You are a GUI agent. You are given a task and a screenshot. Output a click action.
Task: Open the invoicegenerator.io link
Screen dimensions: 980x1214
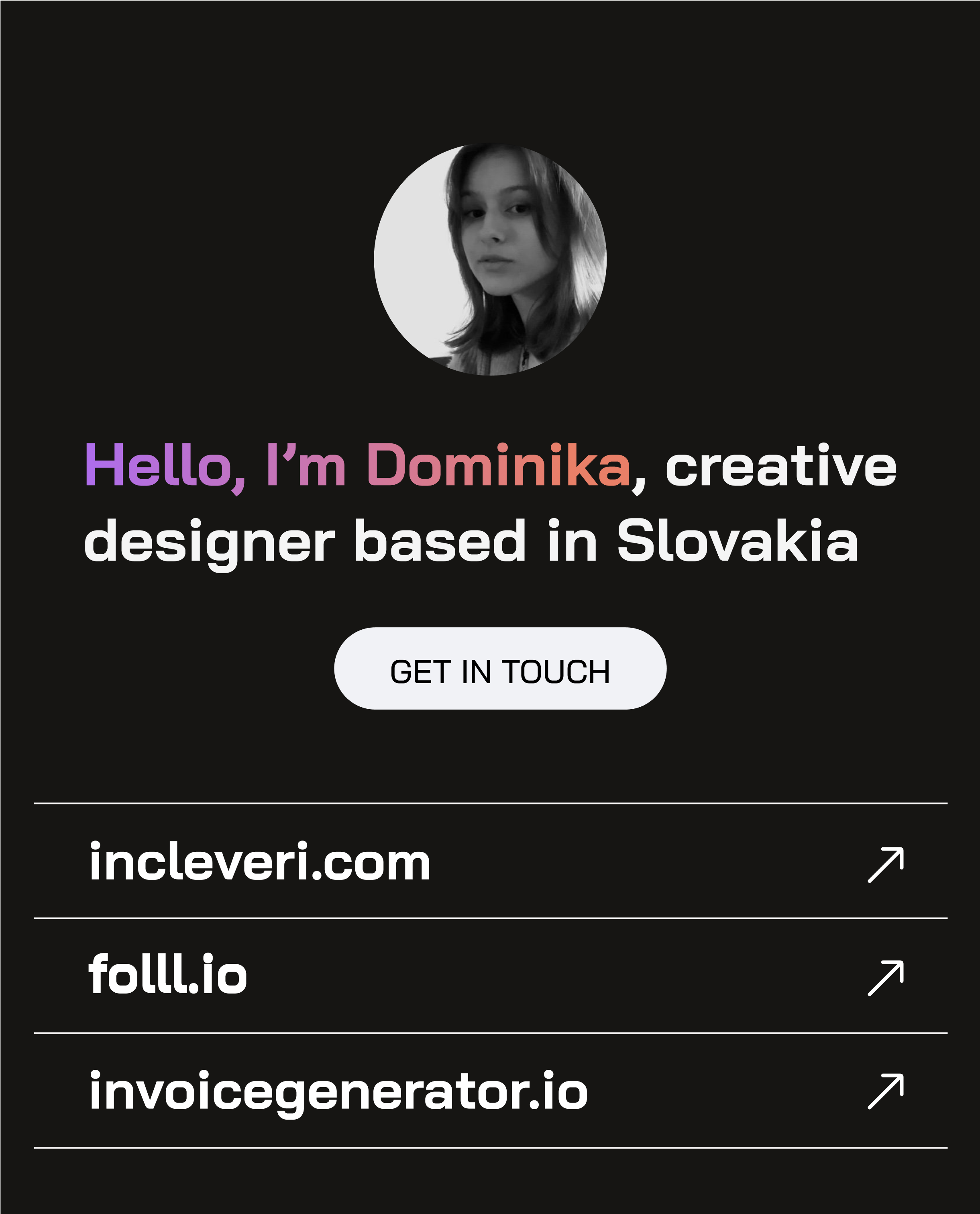tap(338, 1092)
